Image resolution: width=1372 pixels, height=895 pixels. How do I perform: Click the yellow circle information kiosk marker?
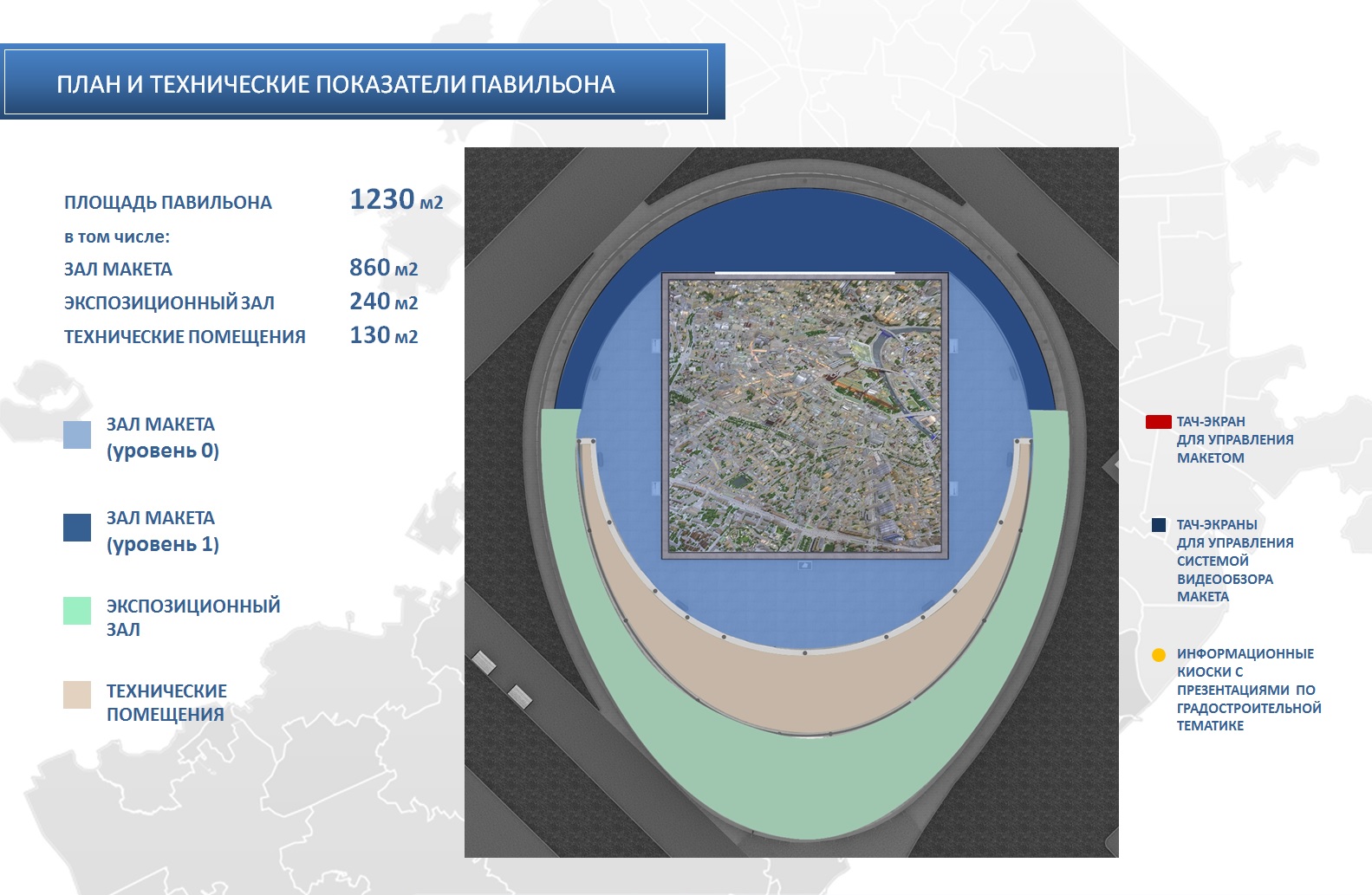1159,655
